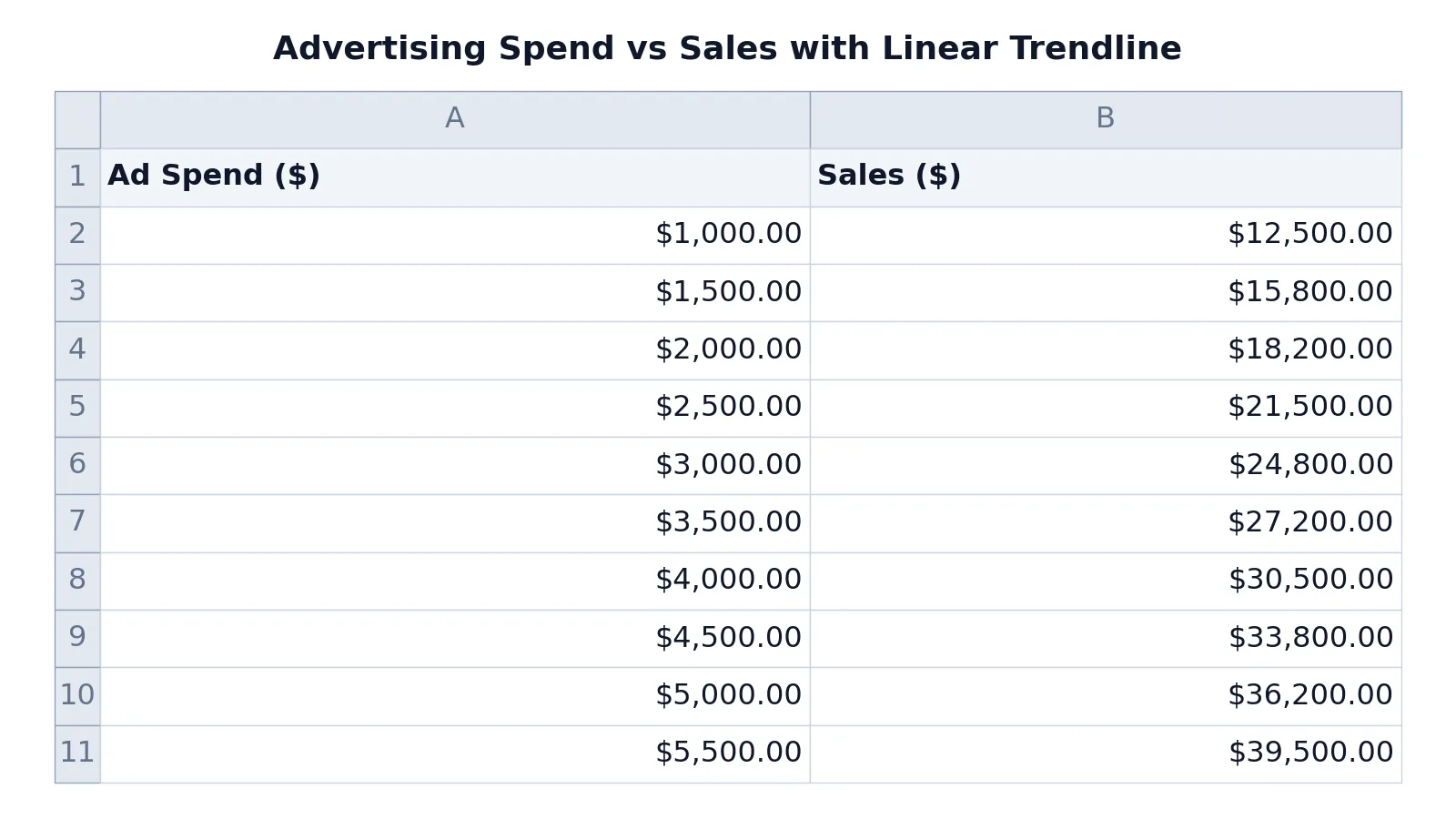Image resolution: width=1456 pixels, height=819 pixels.
Task: Select the $2,000.00 ad spend cell
Action: 455,350
